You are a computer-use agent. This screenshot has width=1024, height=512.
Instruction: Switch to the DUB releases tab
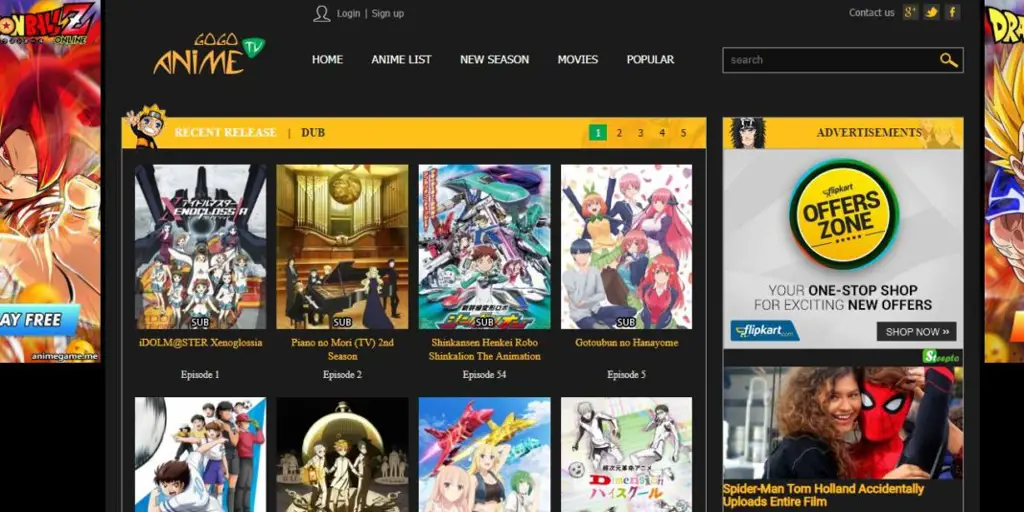313,133
